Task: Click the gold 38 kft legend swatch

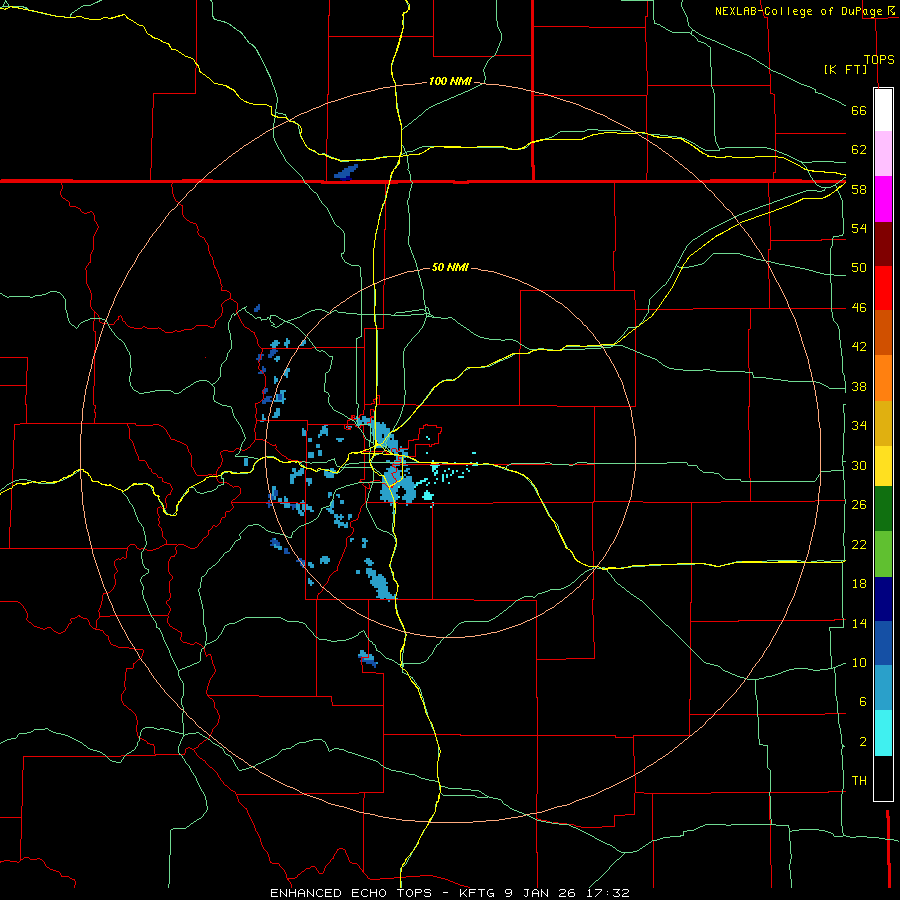Action: [883, 423]
